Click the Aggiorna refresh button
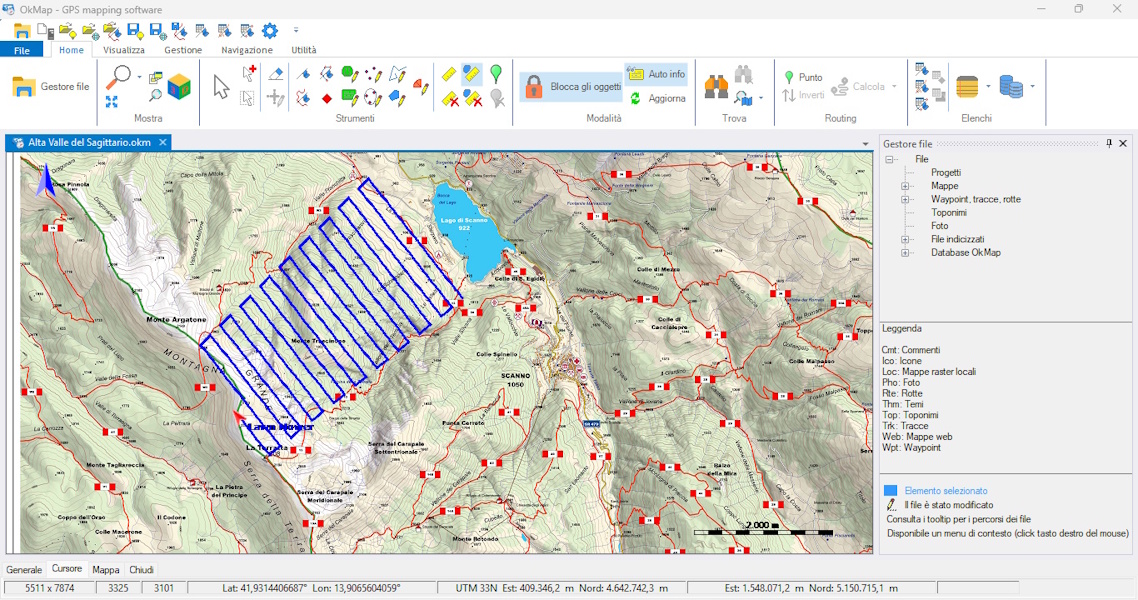1138x600 pixels. tap(658, 98)
